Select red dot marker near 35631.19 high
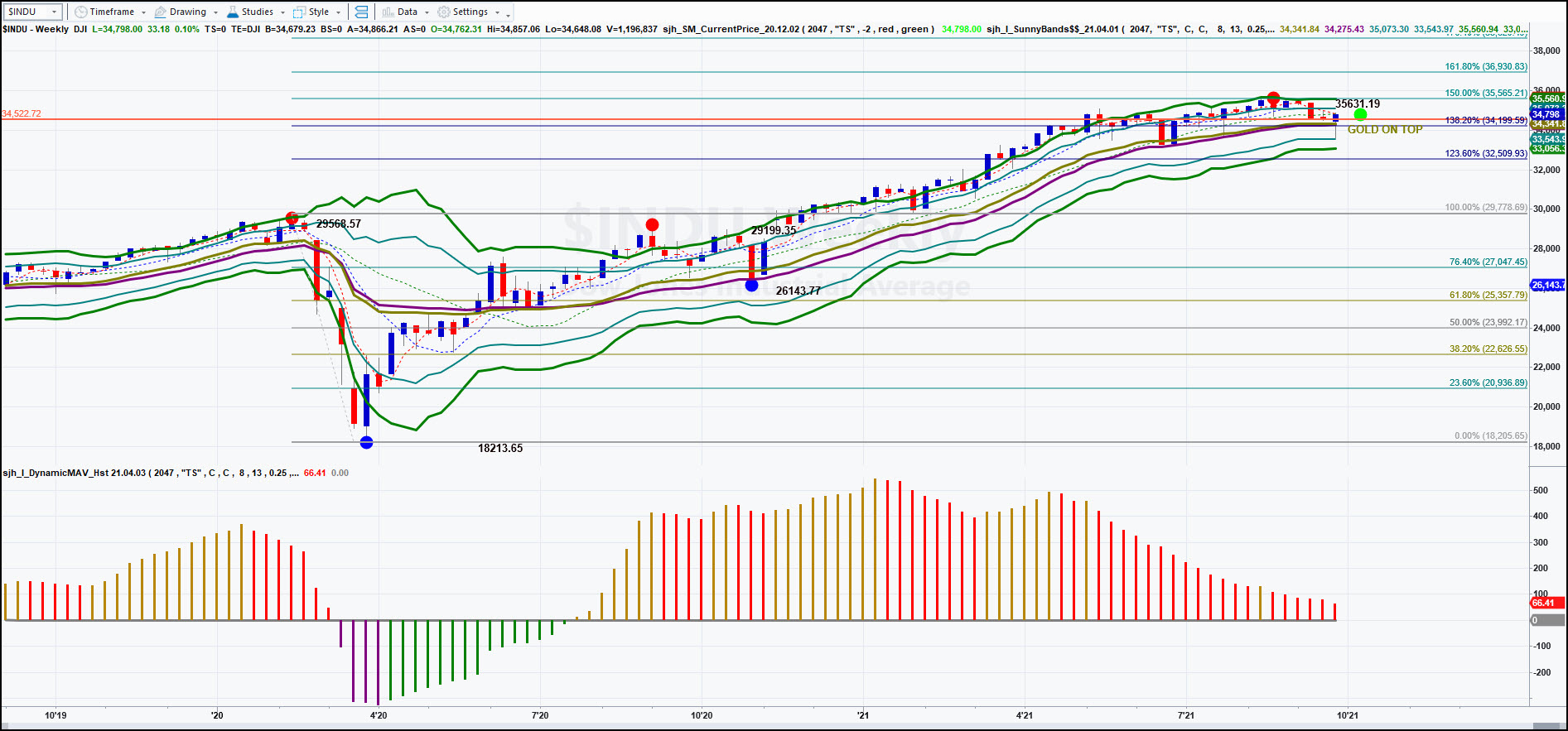Viewport: 1568px width, 731px height. click(1274, 98)
